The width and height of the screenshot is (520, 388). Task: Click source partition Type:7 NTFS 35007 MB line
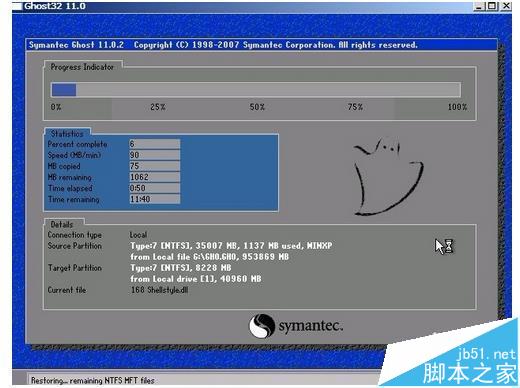click(x=231, y=246)
